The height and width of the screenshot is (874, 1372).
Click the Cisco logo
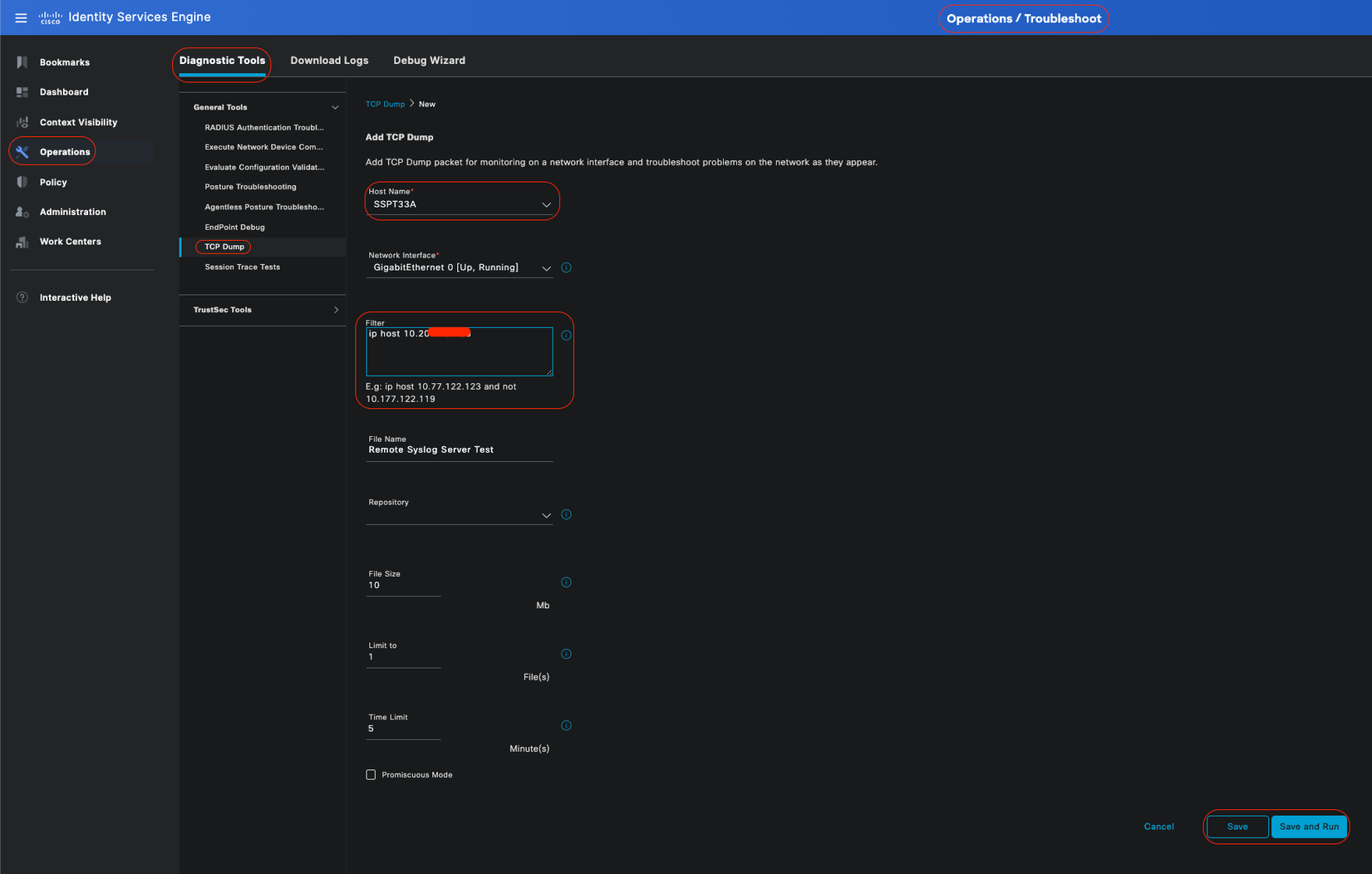(50, 17)
